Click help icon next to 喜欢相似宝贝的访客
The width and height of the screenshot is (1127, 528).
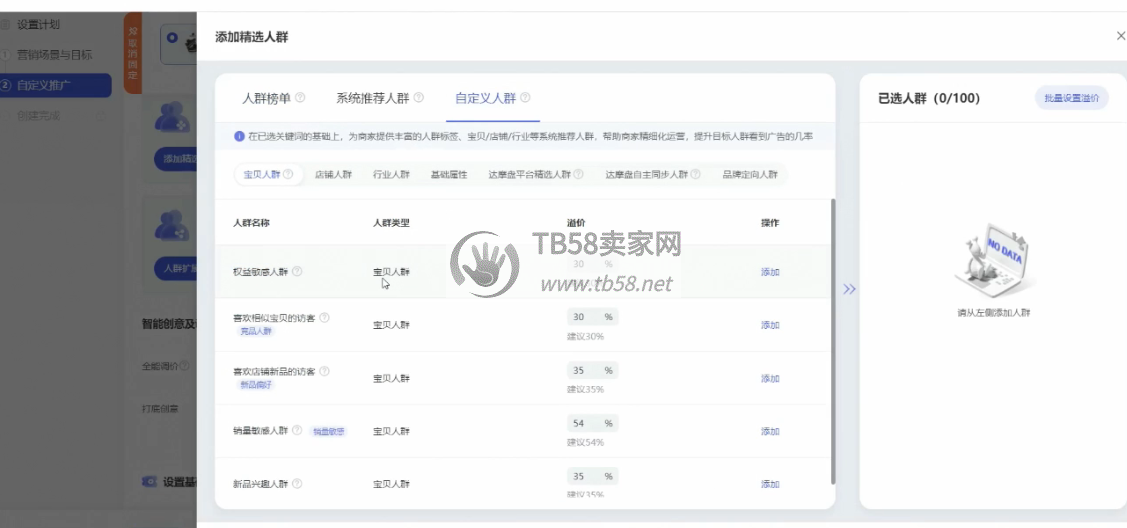[324, 318]
